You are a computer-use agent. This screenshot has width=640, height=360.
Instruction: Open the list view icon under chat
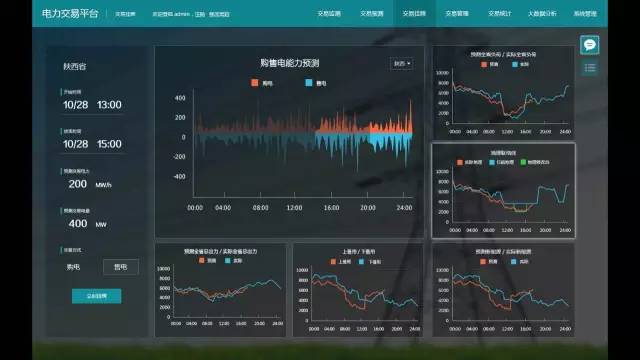(x=589, y=68)
